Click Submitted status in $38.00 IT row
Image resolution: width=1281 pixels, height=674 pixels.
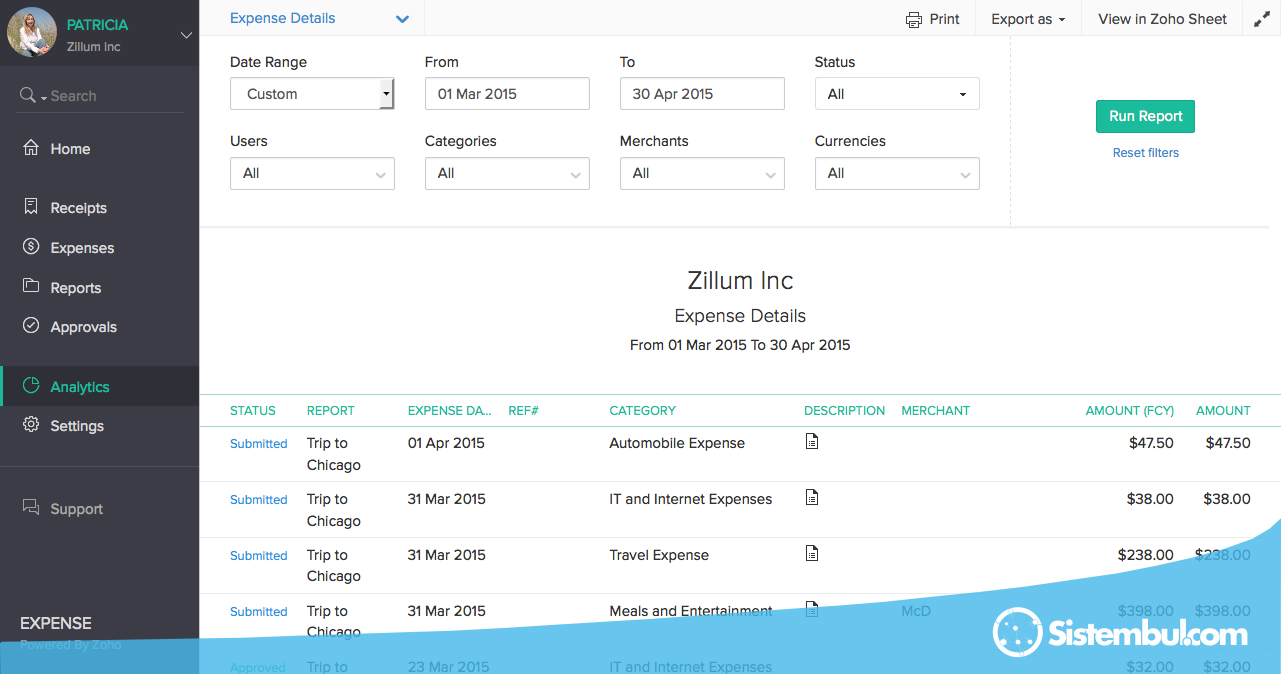coord(258,500)
